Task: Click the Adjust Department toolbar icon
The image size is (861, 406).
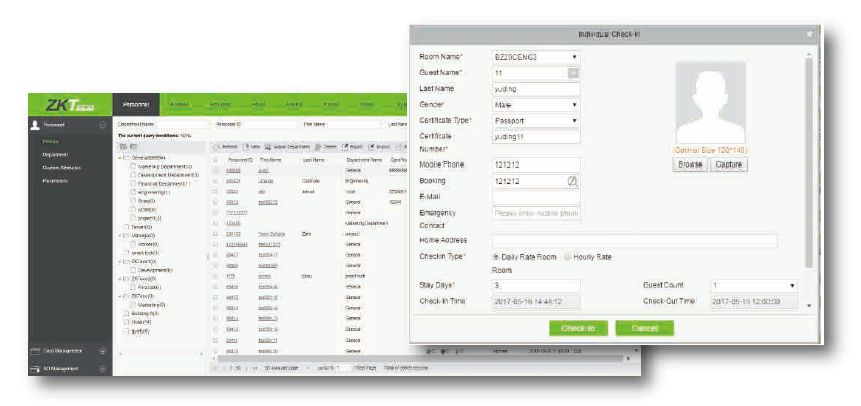Action: (269, 147)
